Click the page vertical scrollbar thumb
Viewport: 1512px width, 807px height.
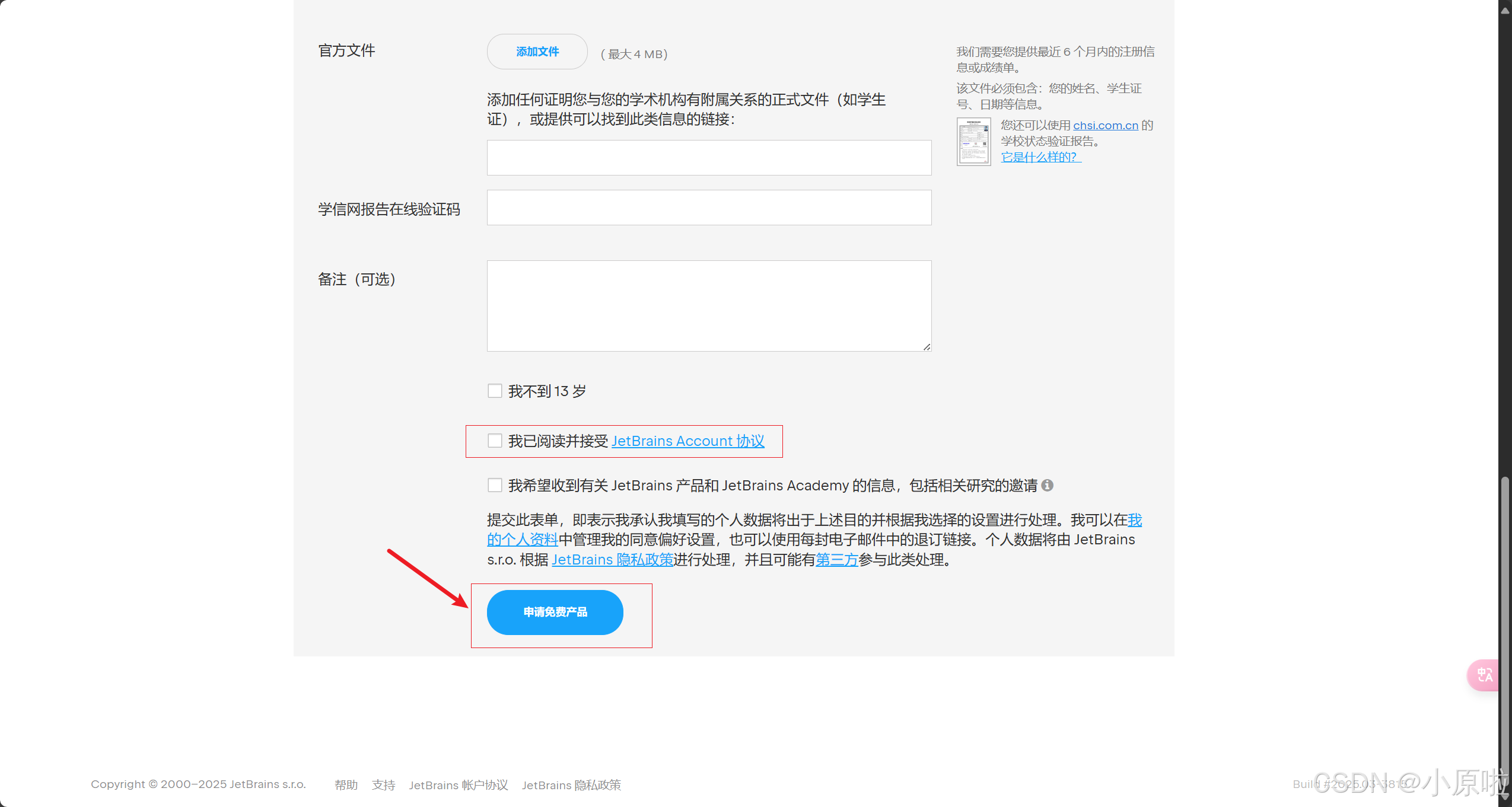coord(1504,634)
